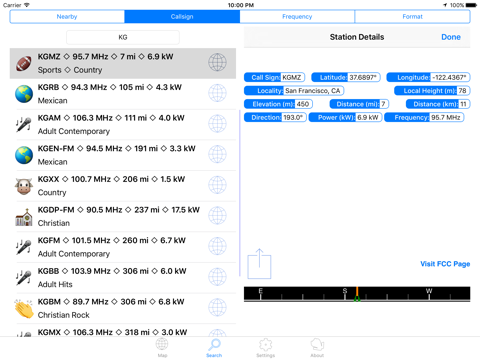Select KGAM 106.3 MHz station text

(111, 118)
